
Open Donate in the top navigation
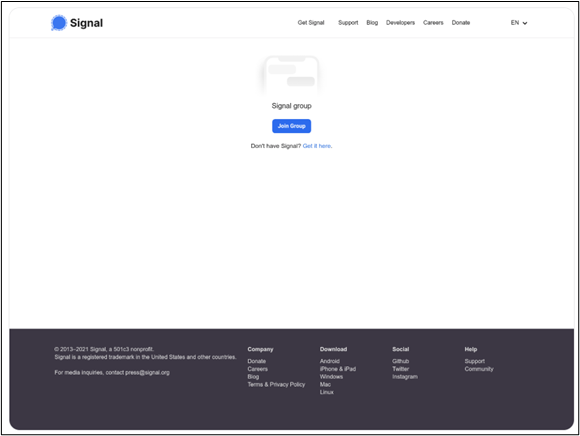[461, 23]
